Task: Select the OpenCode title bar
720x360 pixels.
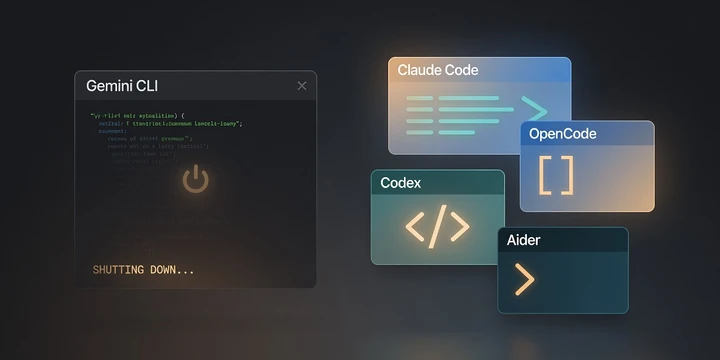Action: coord(587,134)
